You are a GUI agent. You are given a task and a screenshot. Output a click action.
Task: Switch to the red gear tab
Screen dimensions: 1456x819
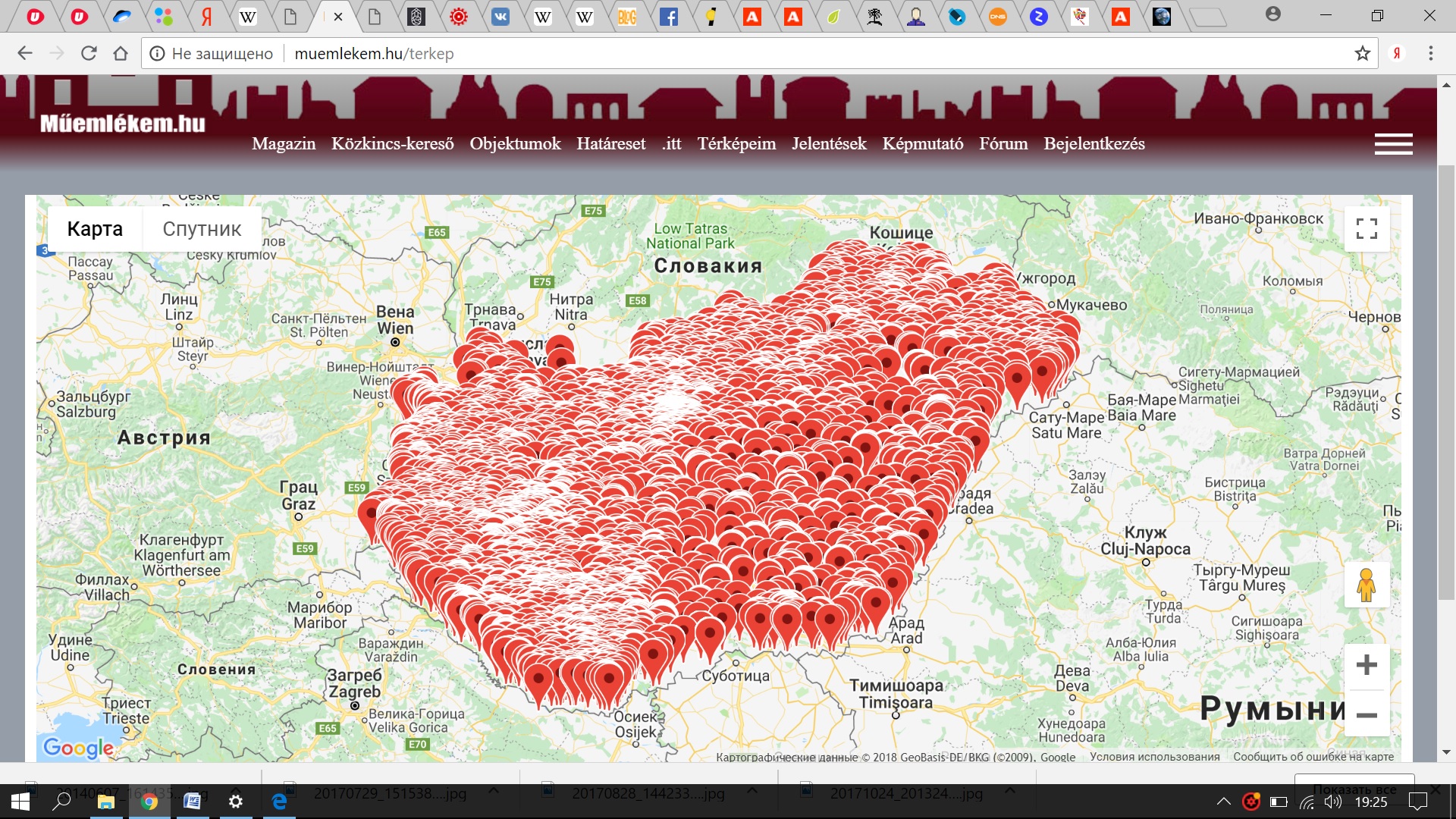click(x=459, y=17)
